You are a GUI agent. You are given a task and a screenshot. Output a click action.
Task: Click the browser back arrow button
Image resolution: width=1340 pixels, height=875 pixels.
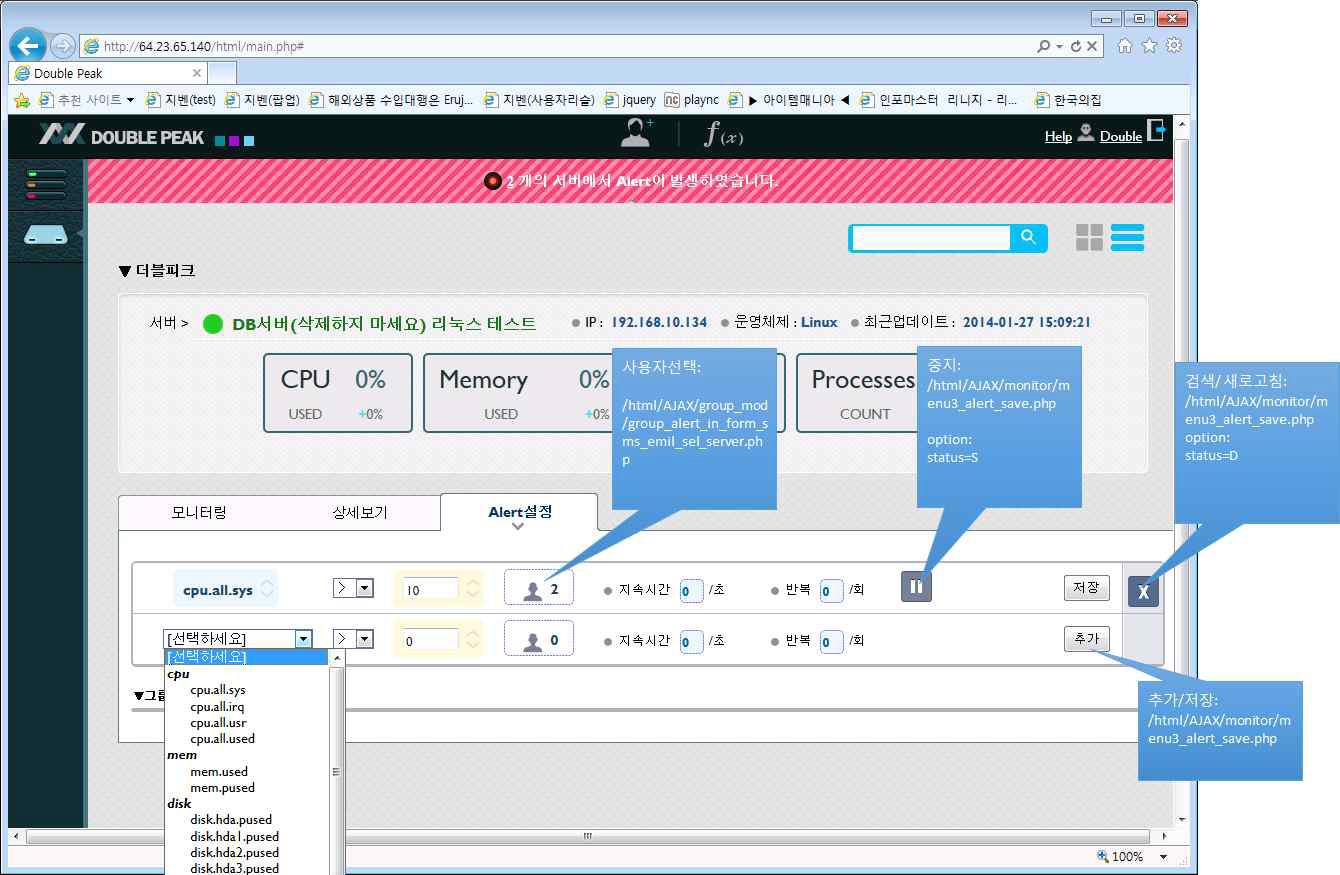pos(29,45)
